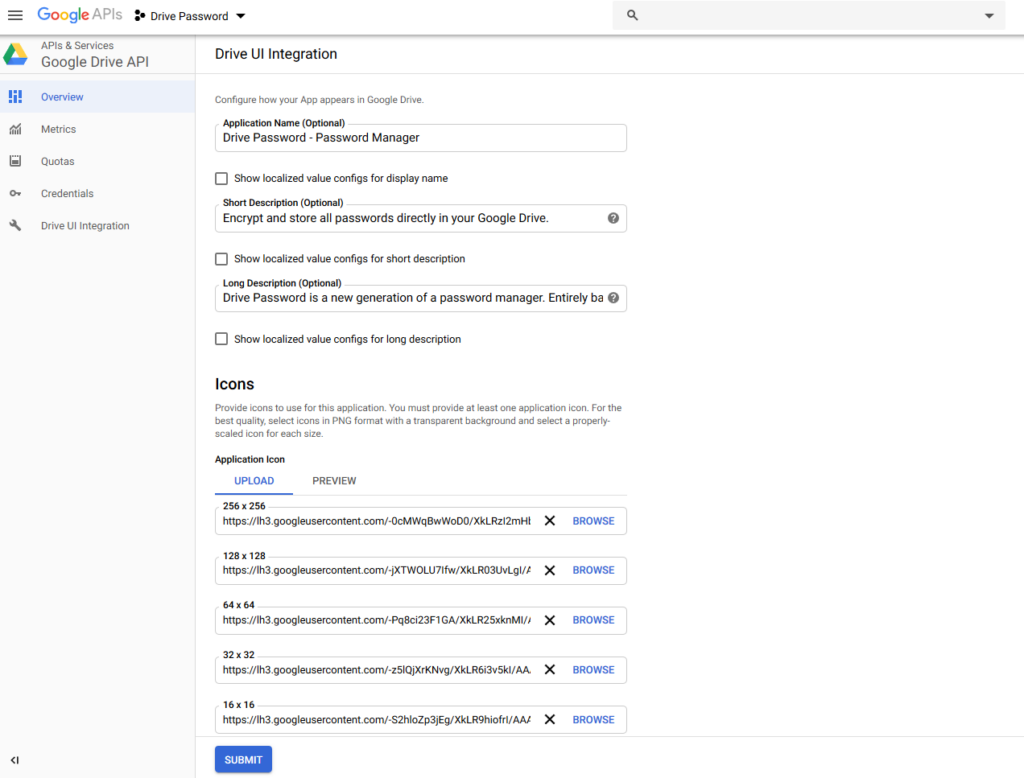
Task: Browse for the 64 x 64 icon
Action: click(x=594, y=620)
